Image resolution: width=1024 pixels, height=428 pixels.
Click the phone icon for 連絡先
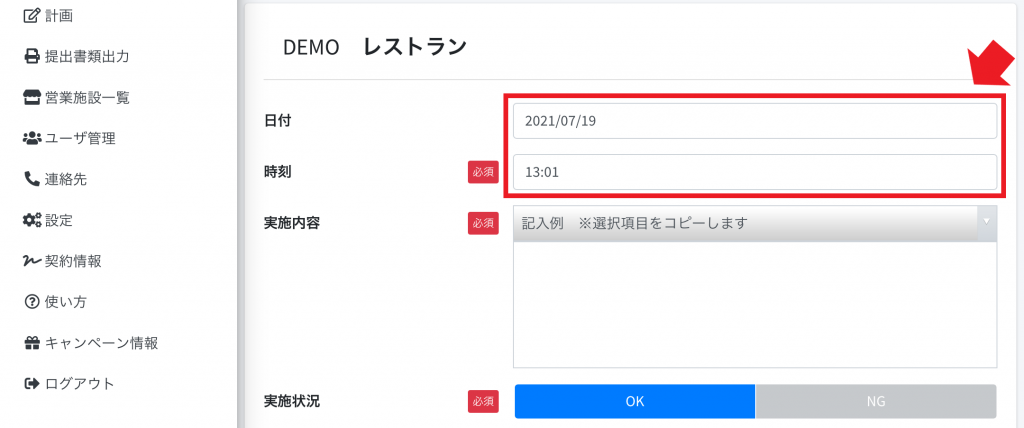(31, 179)
